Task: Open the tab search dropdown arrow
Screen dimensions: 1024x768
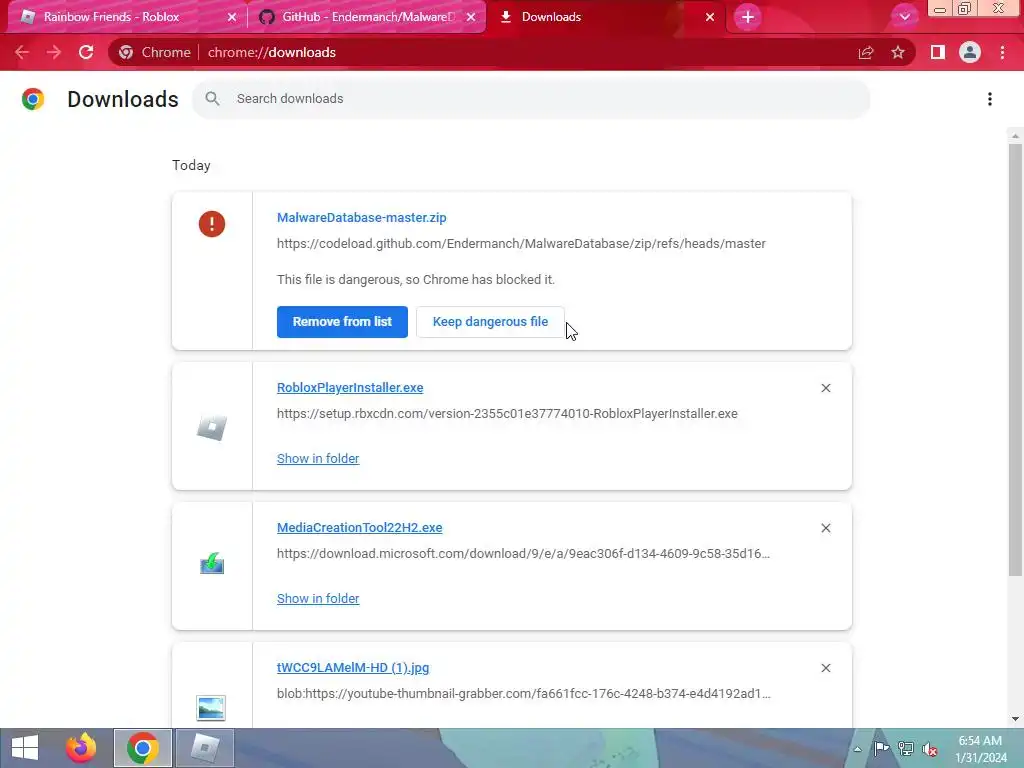Action: [x=904, y=17]
